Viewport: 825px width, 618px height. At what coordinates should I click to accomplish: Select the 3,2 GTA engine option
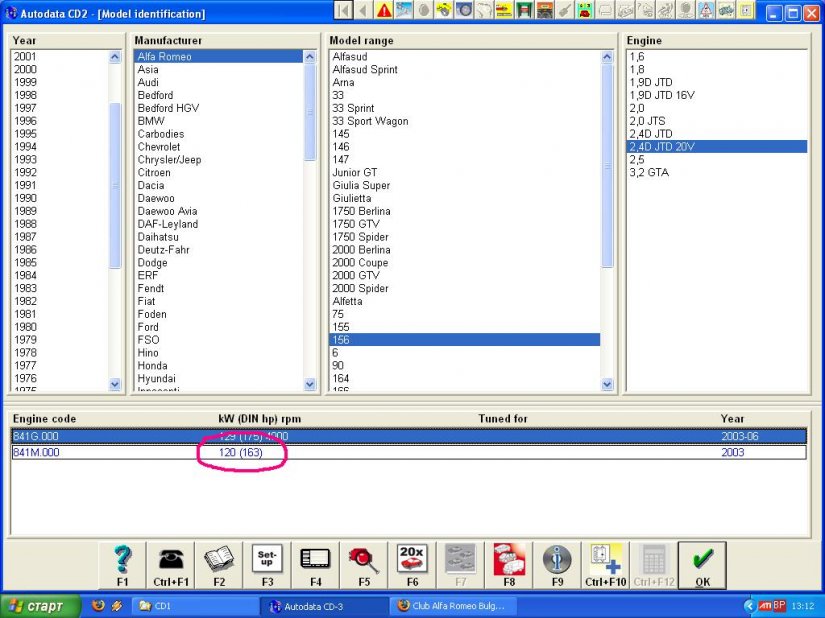[649, 173]
